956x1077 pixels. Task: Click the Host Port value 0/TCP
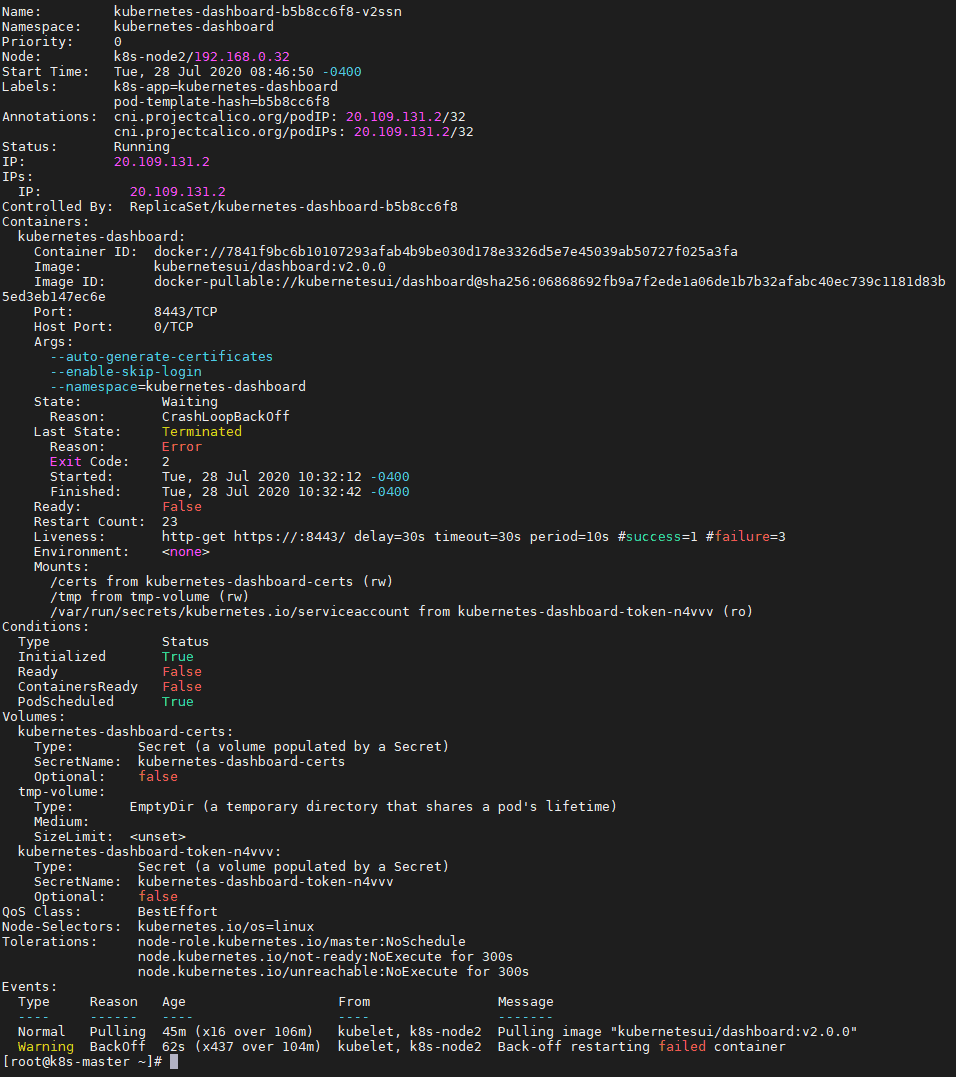[x=173, y=326]
